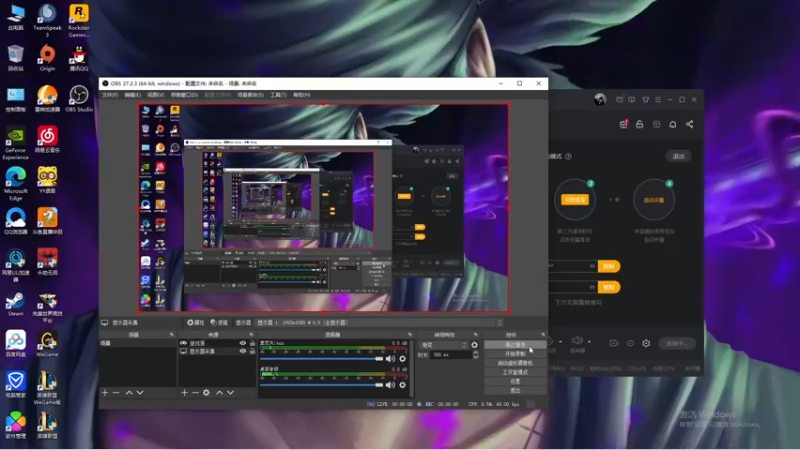Screen dimensions: 800x450
Task: Open source properties gear in OBS toolbar
Action: (x=195, y=322)
